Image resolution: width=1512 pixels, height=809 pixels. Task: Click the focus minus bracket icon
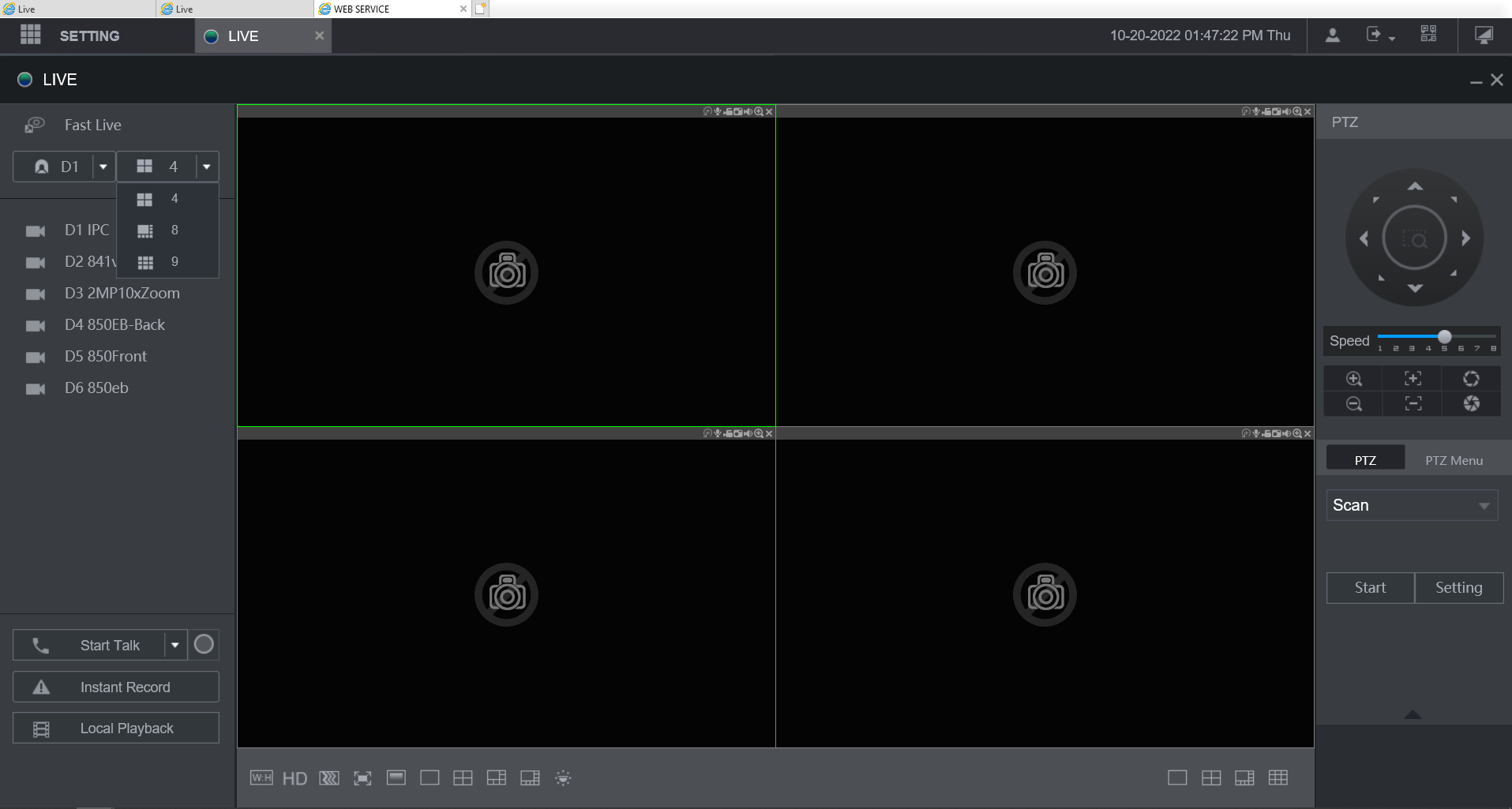point(1413,404)
